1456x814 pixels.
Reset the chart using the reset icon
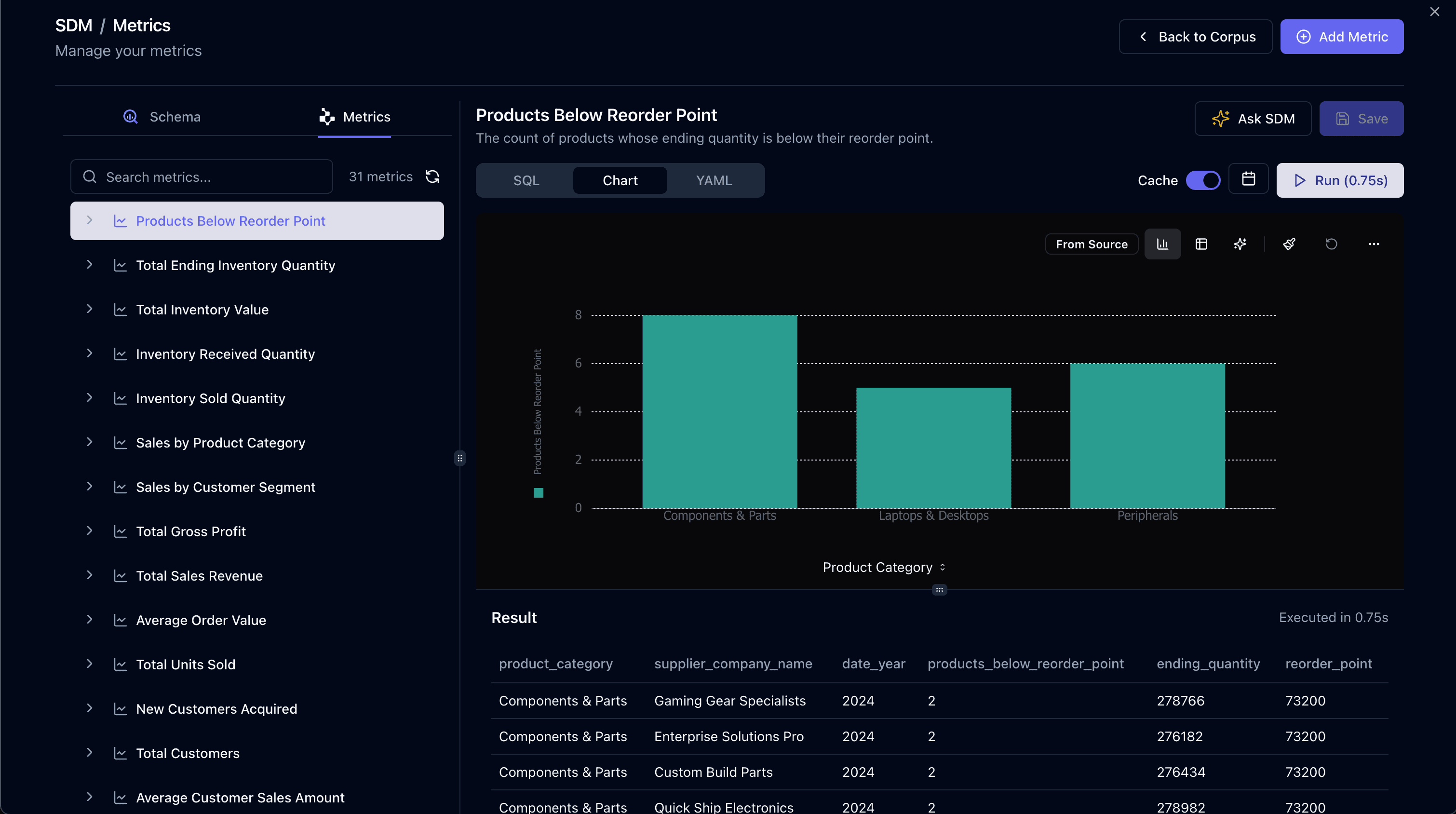1332,244
